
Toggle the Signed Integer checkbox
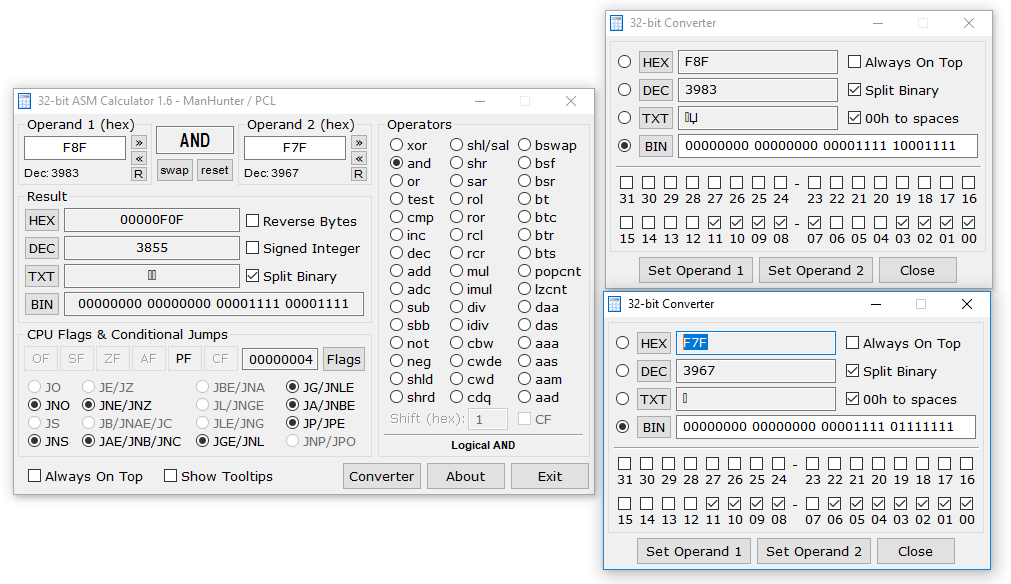pyautogui.click(x=254, y=248)
